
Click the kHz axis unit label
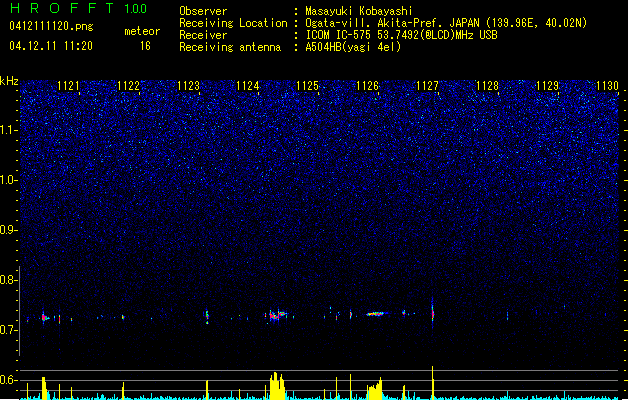9,81
